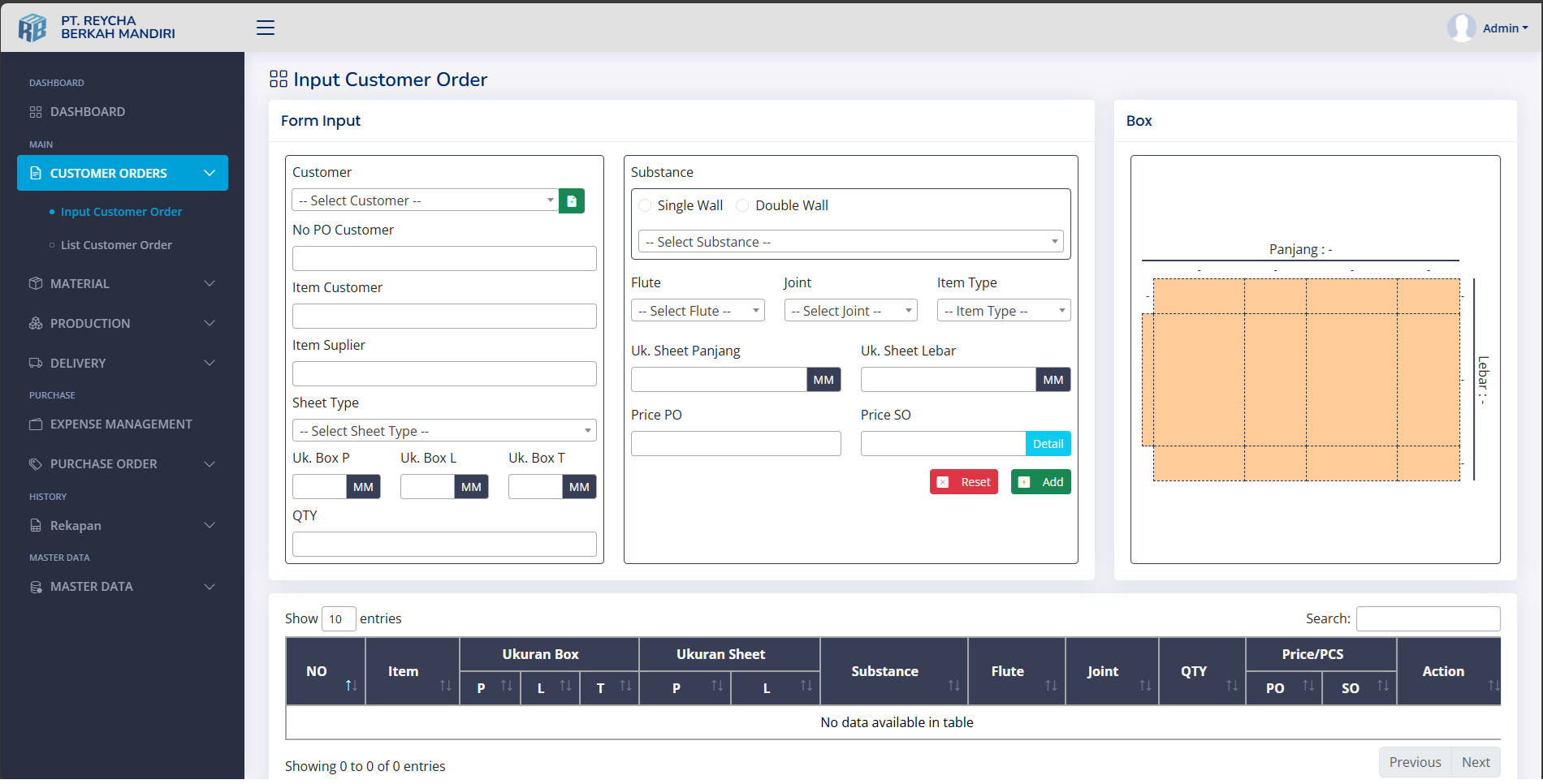Click the orange box diagram preview

click(1305, 380)
